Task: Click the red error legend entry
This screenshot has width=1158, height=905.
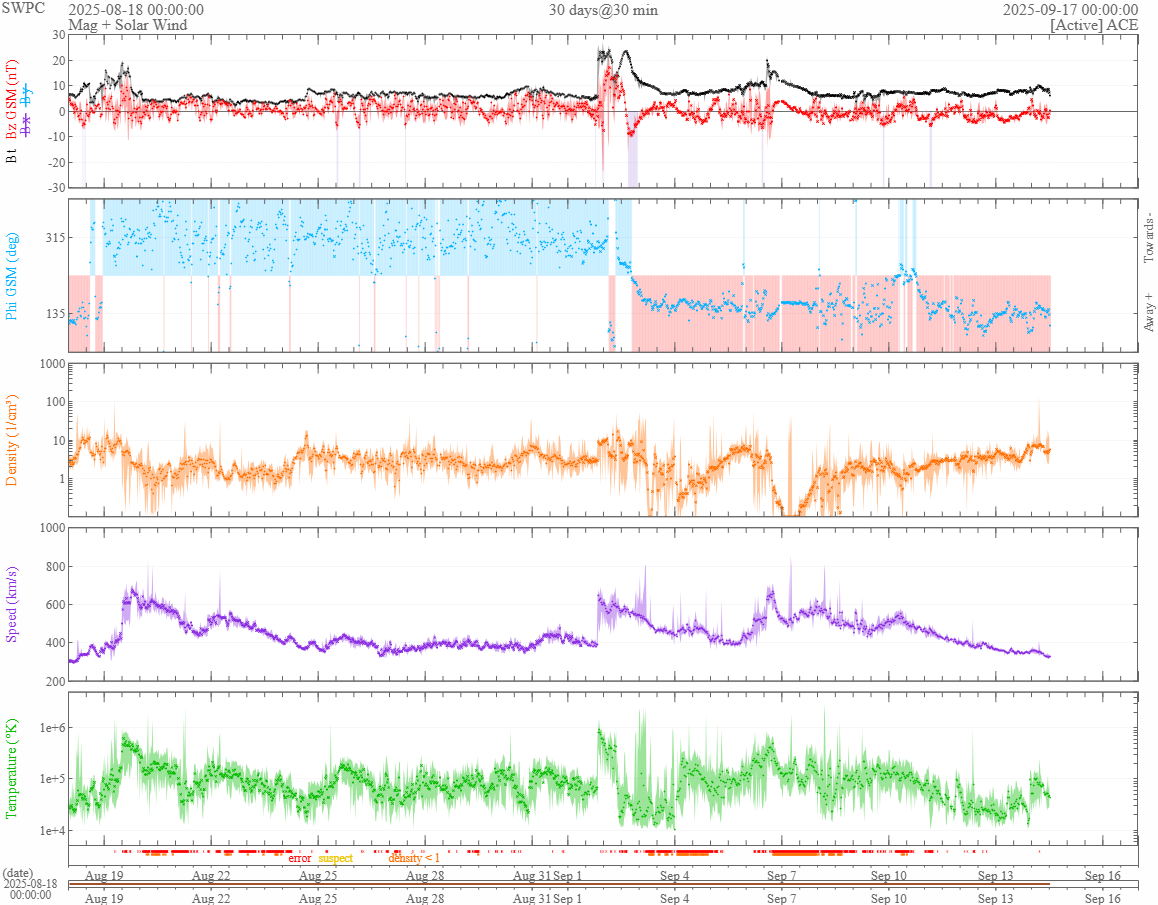Action: tap(300, 858)
